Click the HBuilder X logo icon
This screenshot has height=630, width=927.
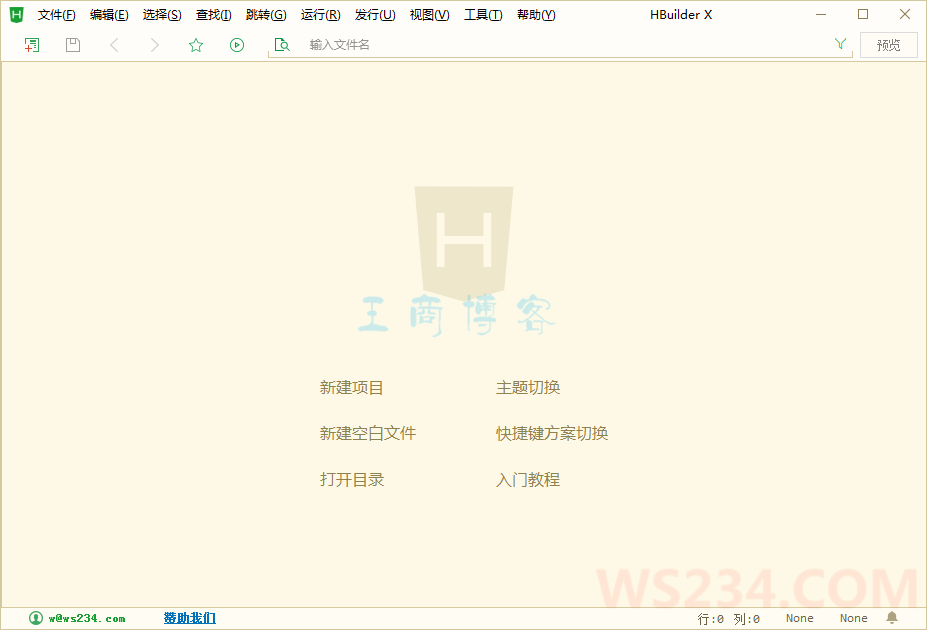pyautogui.click(x=17, y=15)
